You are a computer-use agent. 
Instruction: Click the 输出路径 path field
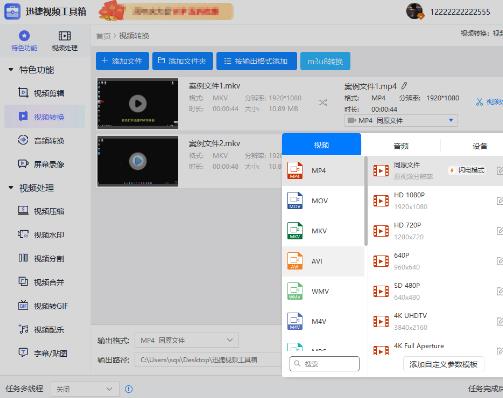point(208,360)
